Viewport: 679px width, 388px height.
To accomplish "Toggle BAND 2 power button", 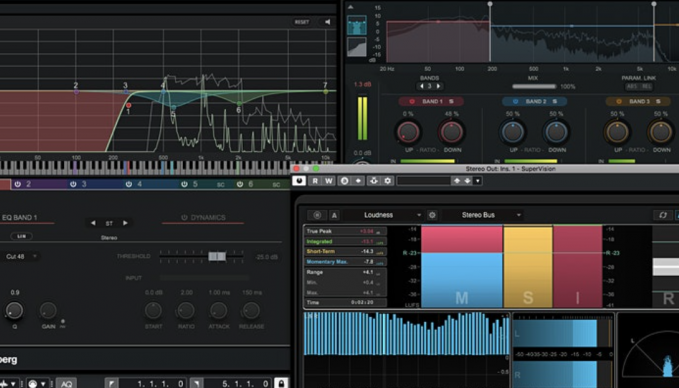I will click(x=515, y=101).
